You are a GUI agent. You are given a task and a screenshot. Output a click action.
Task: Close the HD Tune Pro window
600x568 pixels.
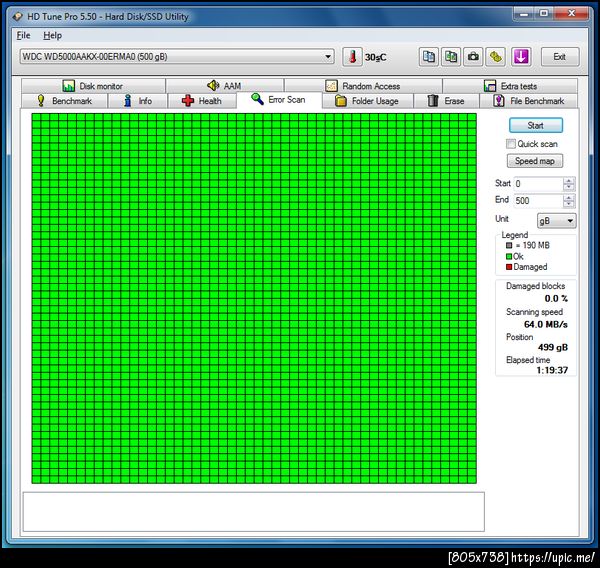point(571,13)
